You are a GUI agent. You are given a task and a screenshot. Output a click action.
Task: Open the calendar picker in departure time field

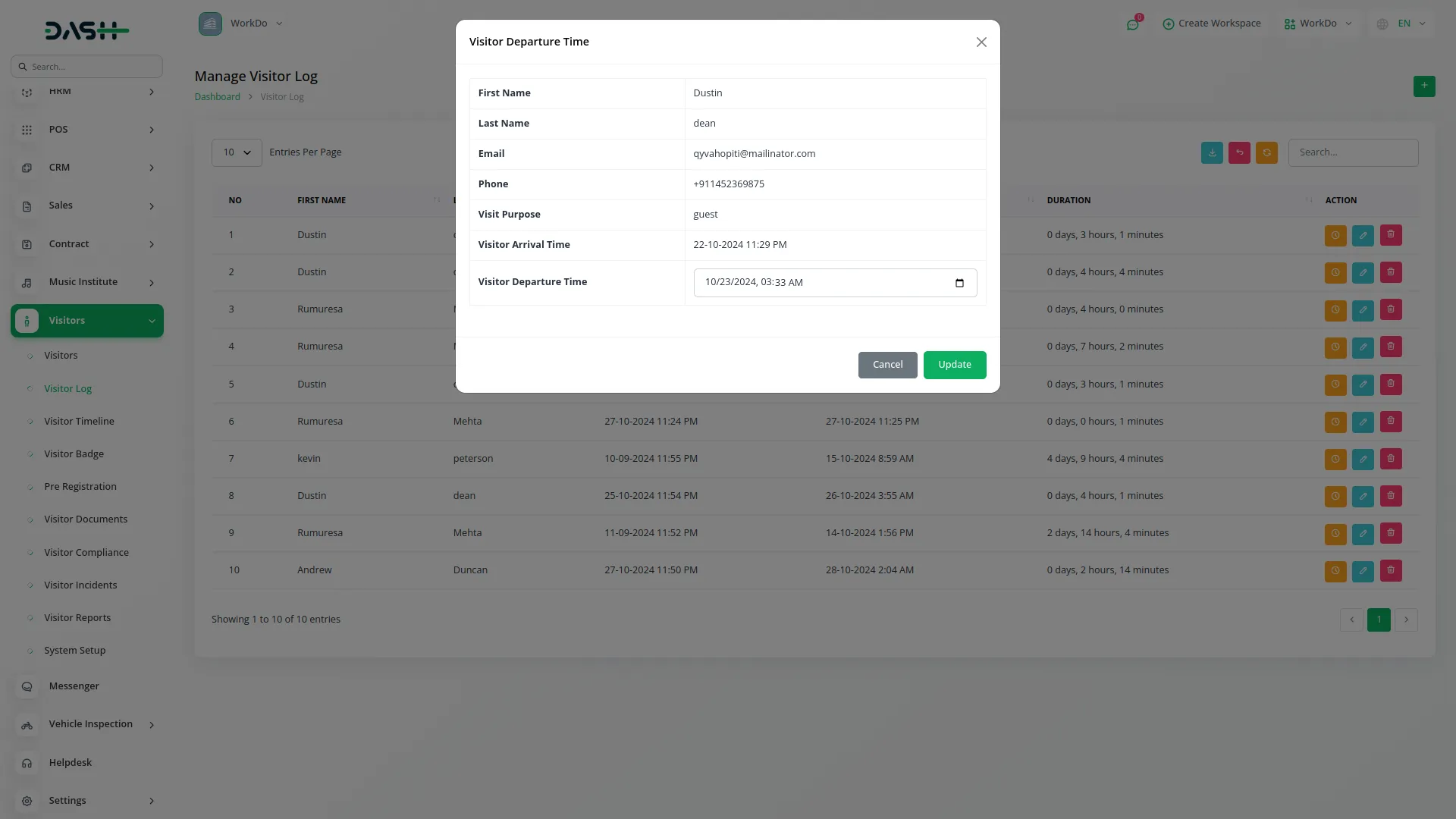pyautogui.click(x=959, y=283)
